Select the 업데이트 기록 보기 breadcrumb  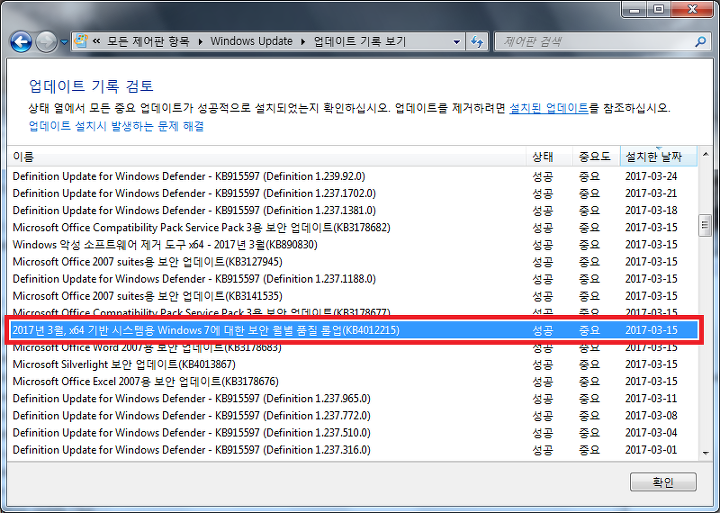coord(360,41)
